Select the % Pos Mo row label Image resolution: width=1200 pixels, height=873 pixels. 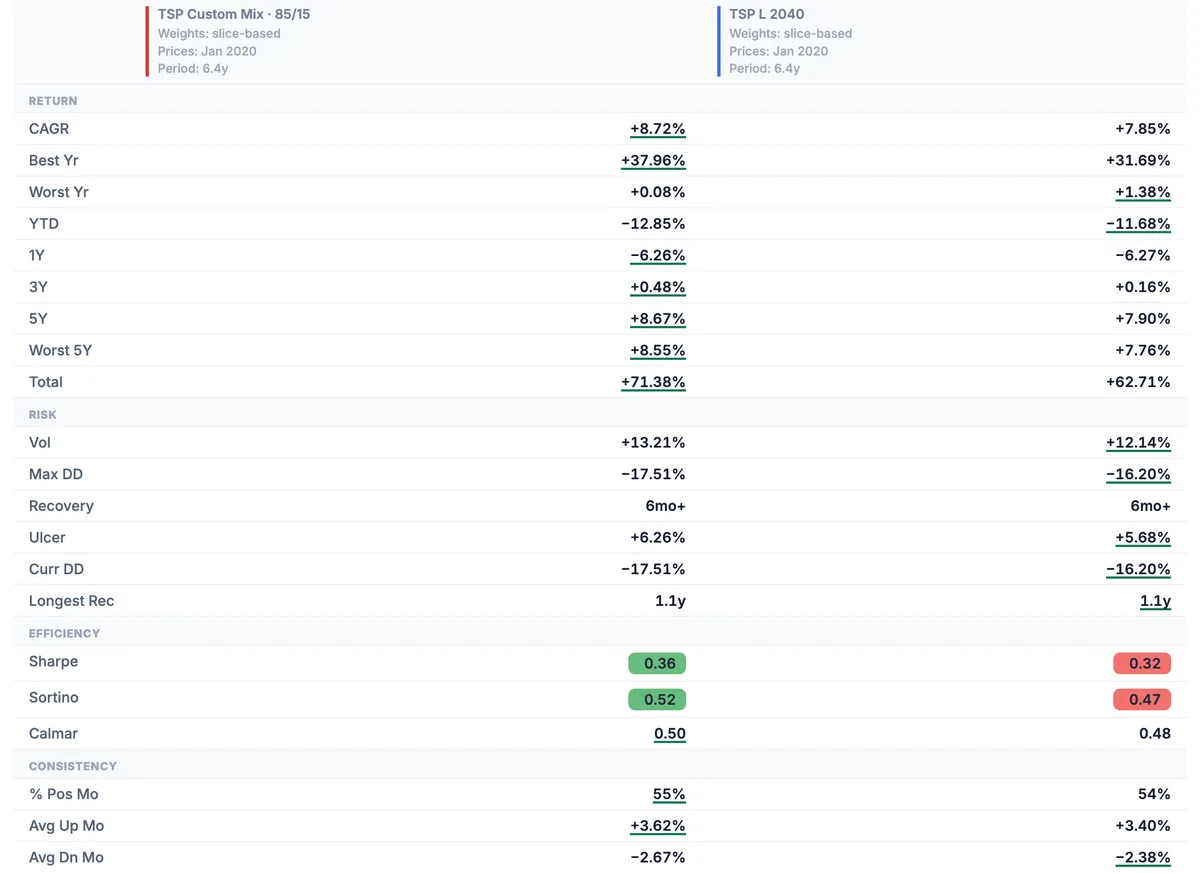point(64,794)
